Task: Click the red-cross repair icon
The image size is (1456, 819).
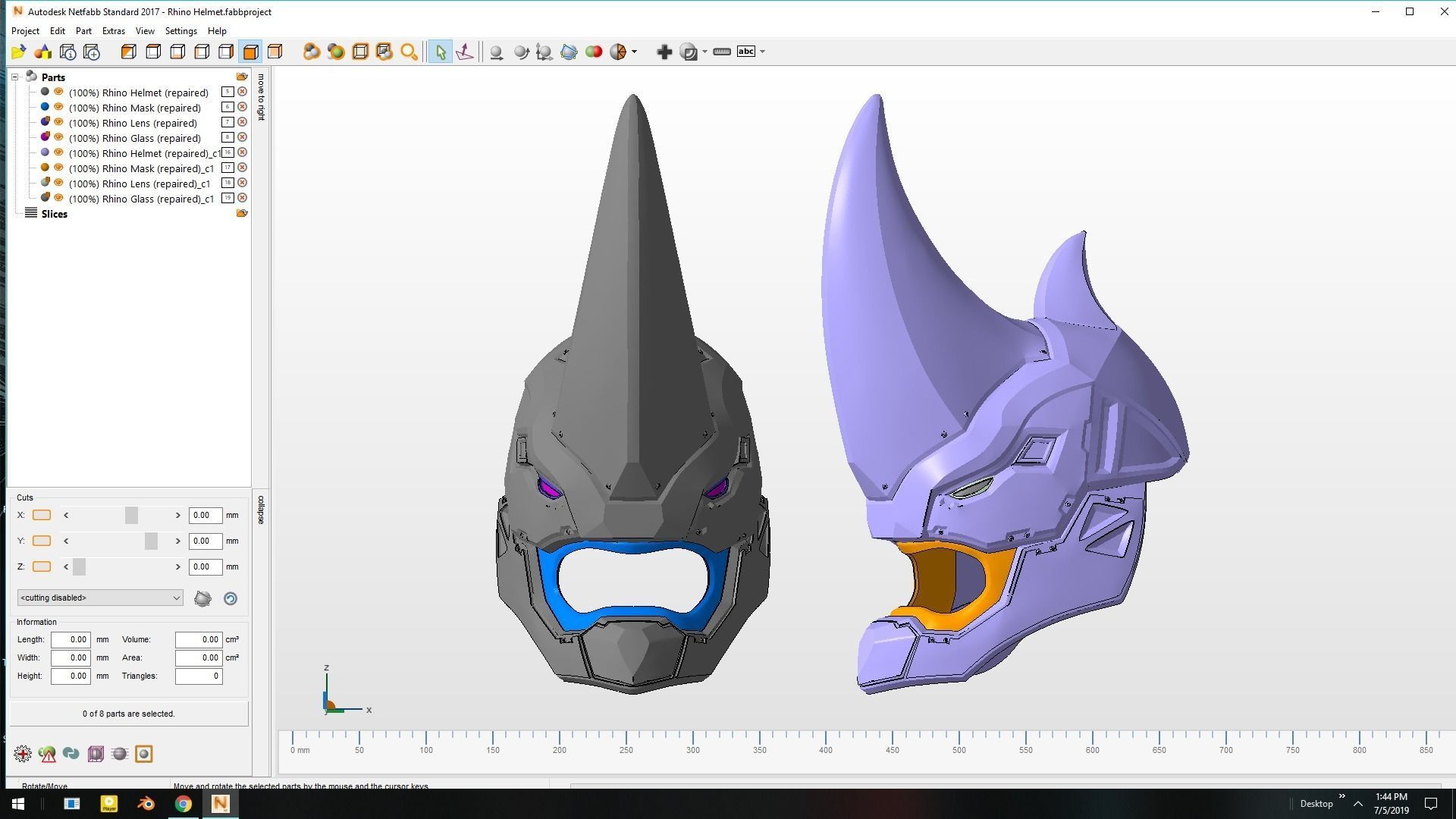Action: [23, 754]
